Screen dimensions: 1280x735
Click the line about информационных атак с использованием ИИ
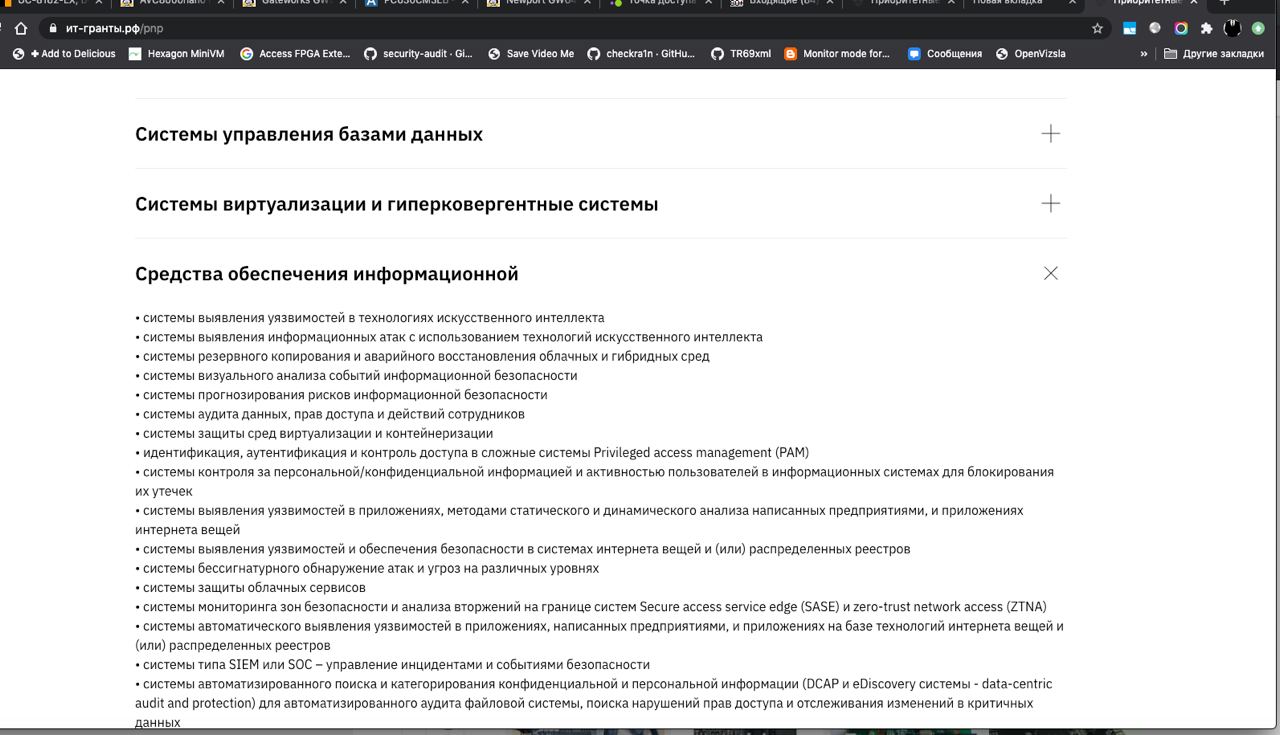pos(449,337)
